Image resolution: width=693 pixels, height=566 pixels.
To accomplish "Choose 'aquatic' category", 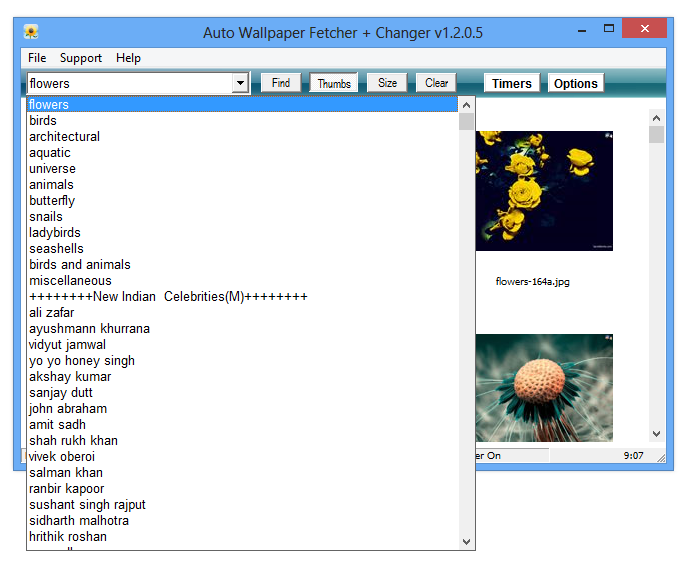I will click(243, 153).
